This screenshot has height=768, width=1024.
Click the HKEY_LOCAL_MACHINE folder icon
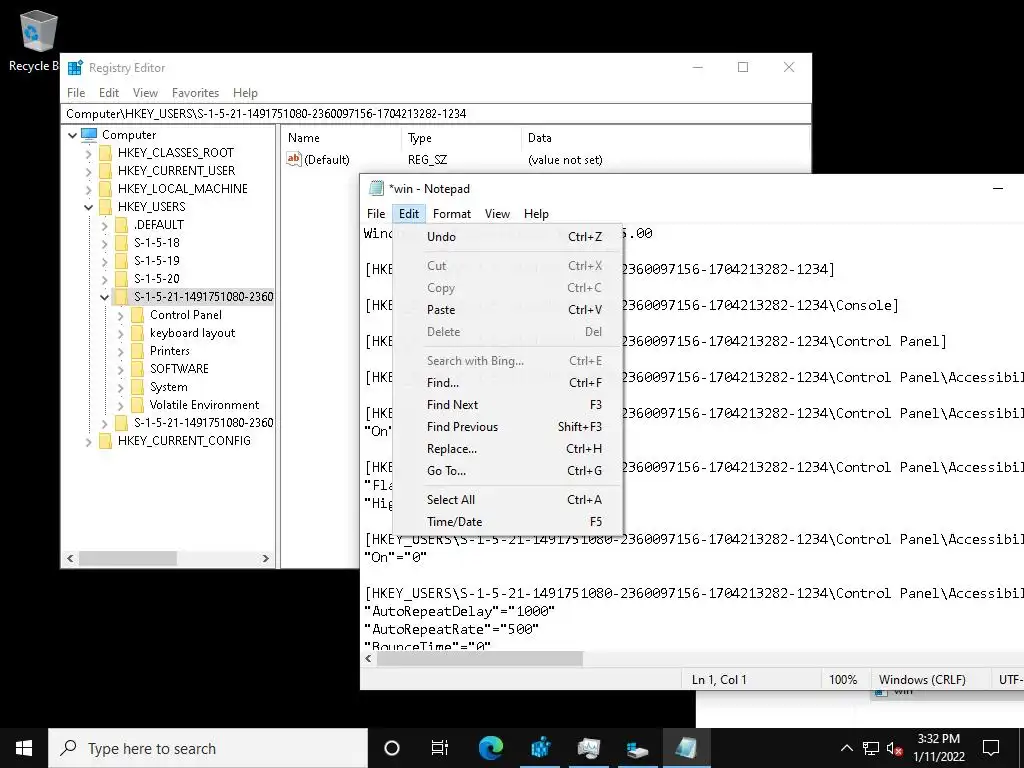click(105, 189)
